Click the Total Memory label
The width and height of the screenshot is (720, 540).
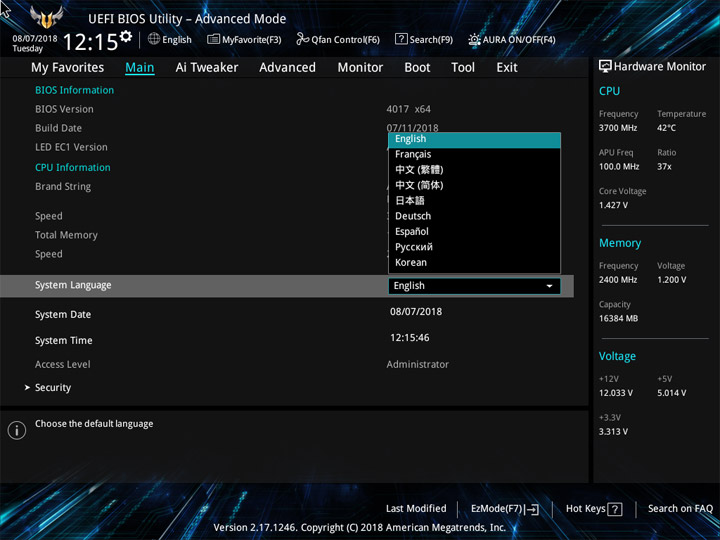point(66,235)
